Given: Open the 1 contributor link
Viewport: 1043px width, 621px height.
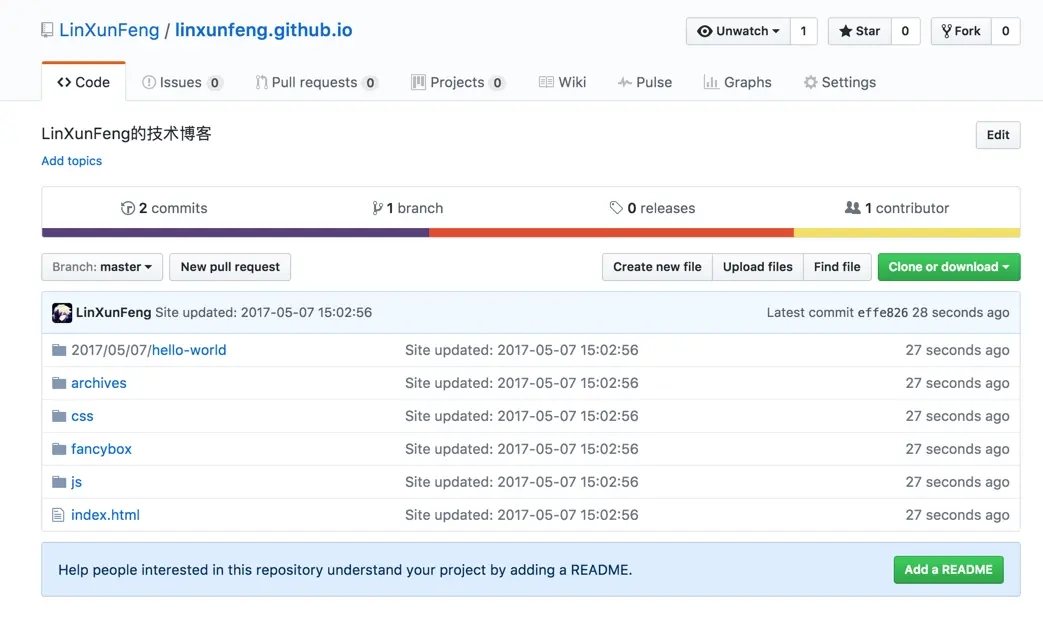Looking at the screenshot, I should 897,208.
